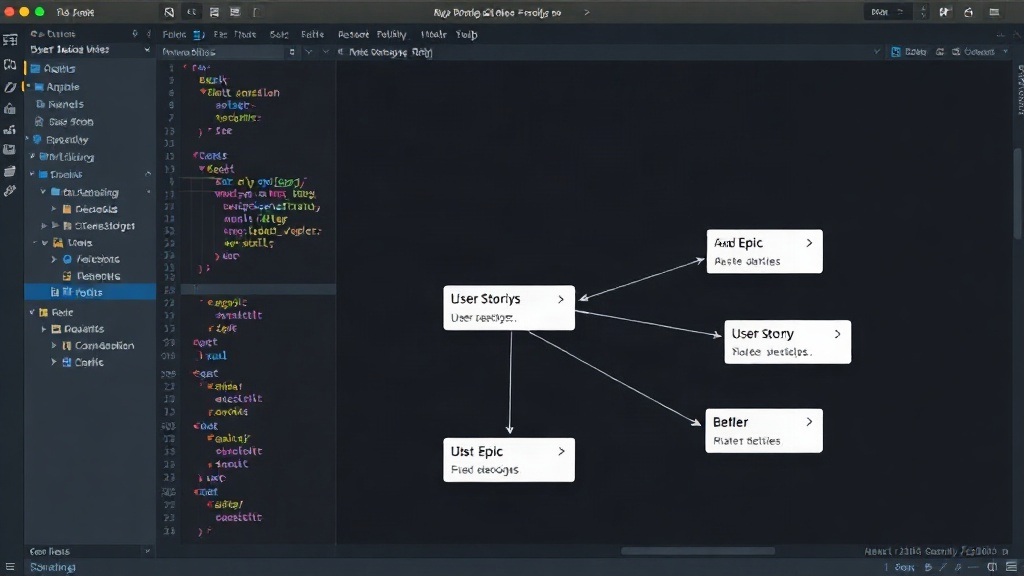Open the Folde menu
The image size is (1024, 576).
(x=174, y=35)
